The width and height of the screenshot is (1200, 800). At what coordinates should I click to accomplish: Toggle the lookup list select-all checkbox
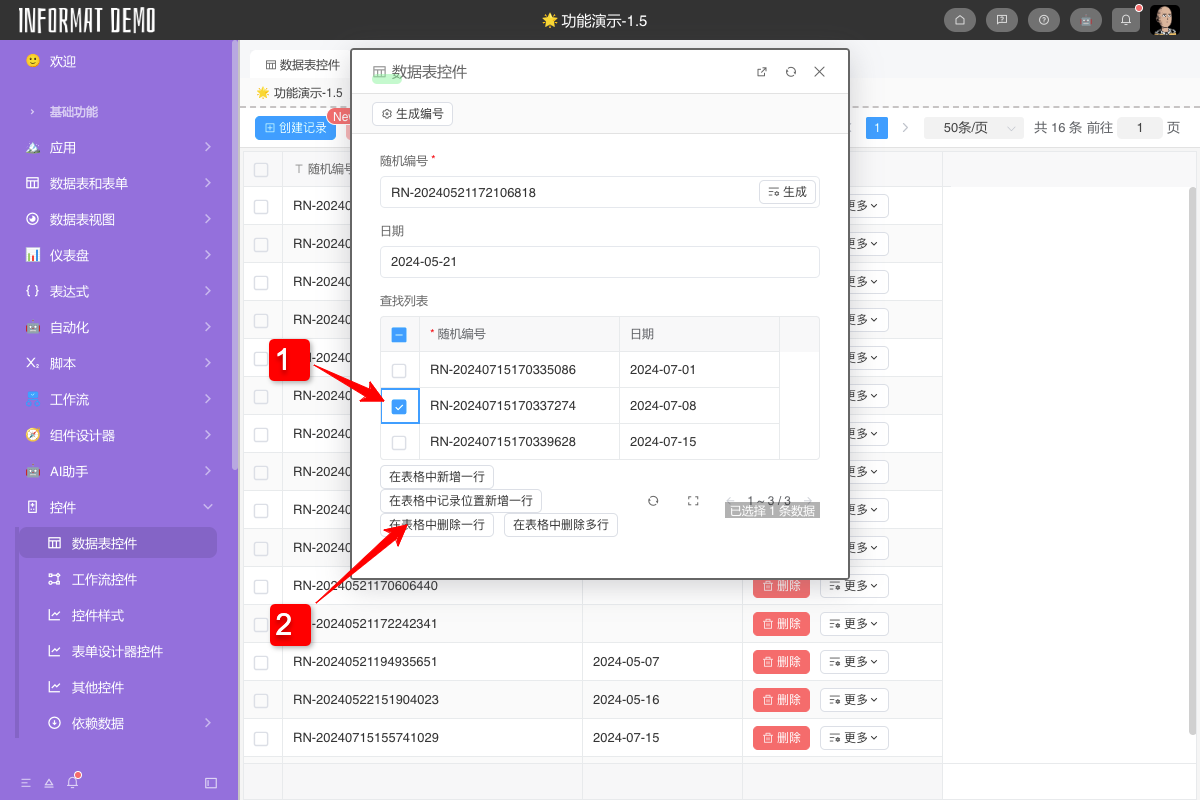(x=399, y=335)
